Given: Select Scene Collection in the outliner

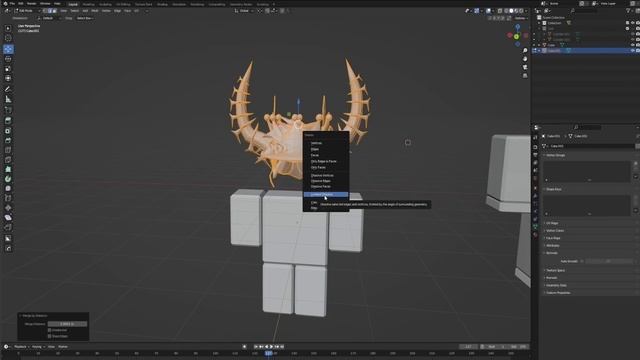Looking at the screenshot, I should coord(553,18).
